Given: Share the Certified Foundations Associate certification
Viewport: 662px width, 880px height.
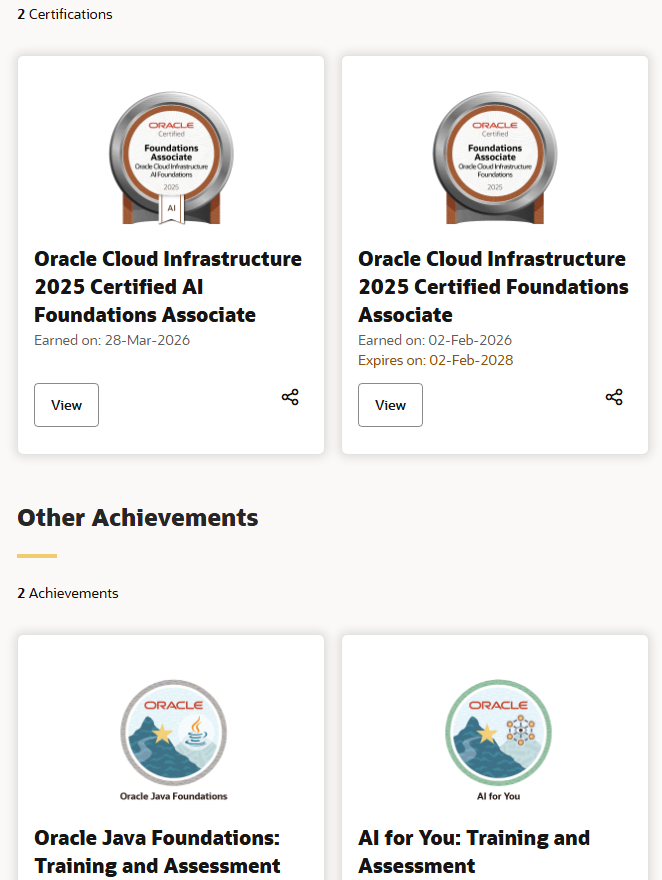Looking at the screenshot, I should point(614,397).
